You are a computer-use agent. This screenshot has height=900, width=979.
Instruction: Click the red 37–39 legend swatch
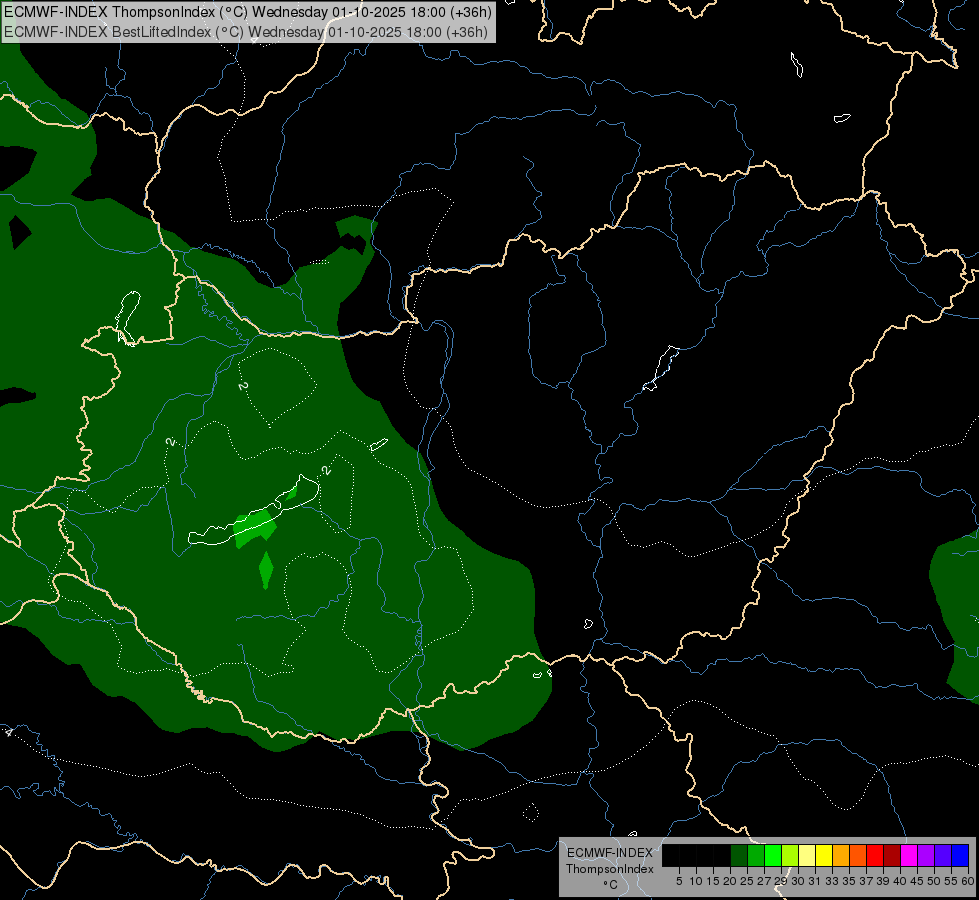click(x=875, y=855)
